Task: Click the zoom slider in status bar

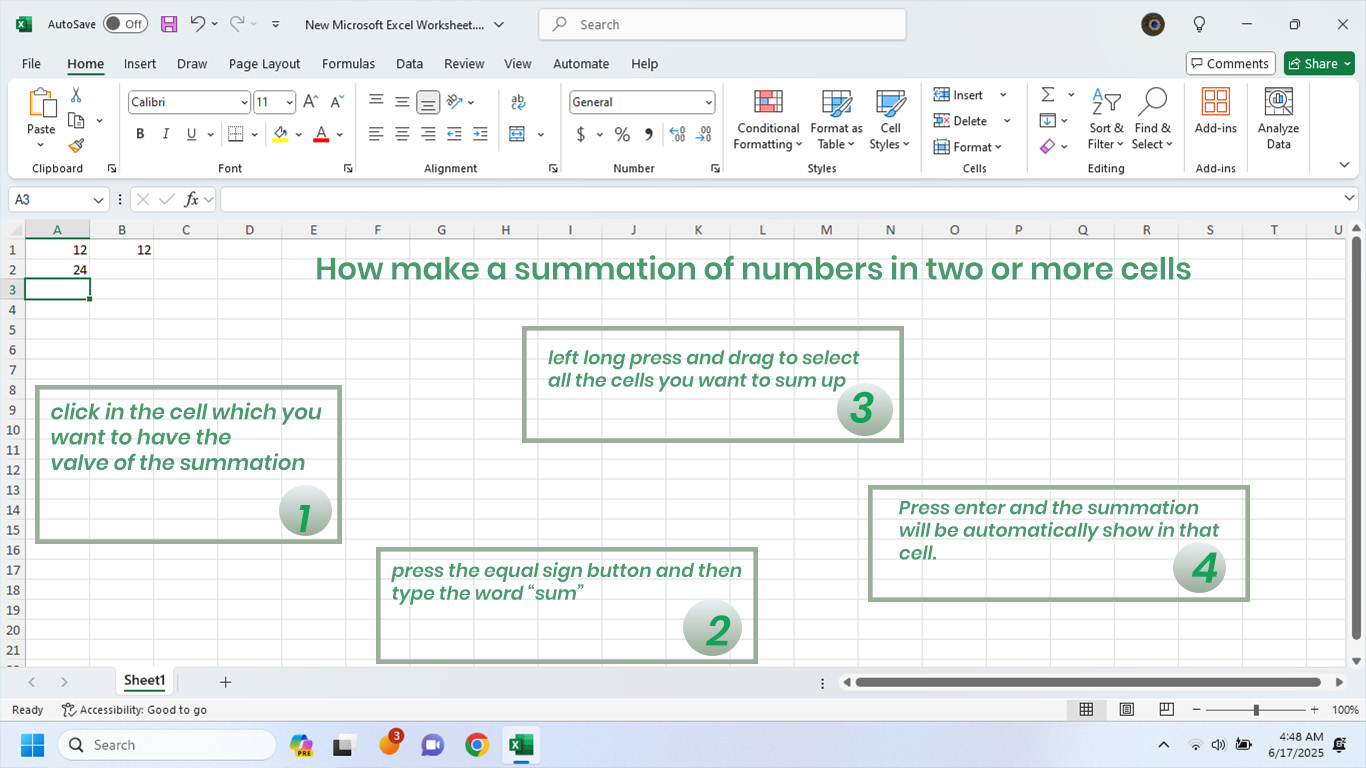Action: pyautogui.click(x=1256, y=710)
